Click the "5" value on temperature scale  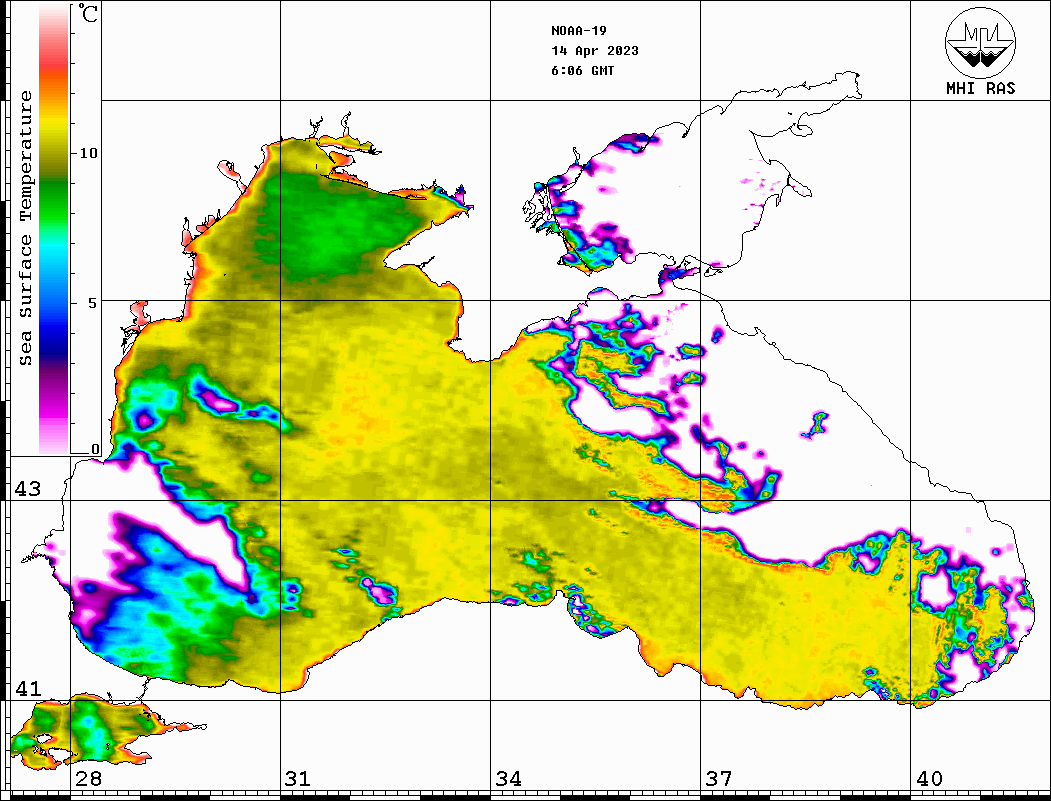click(93, 303)
